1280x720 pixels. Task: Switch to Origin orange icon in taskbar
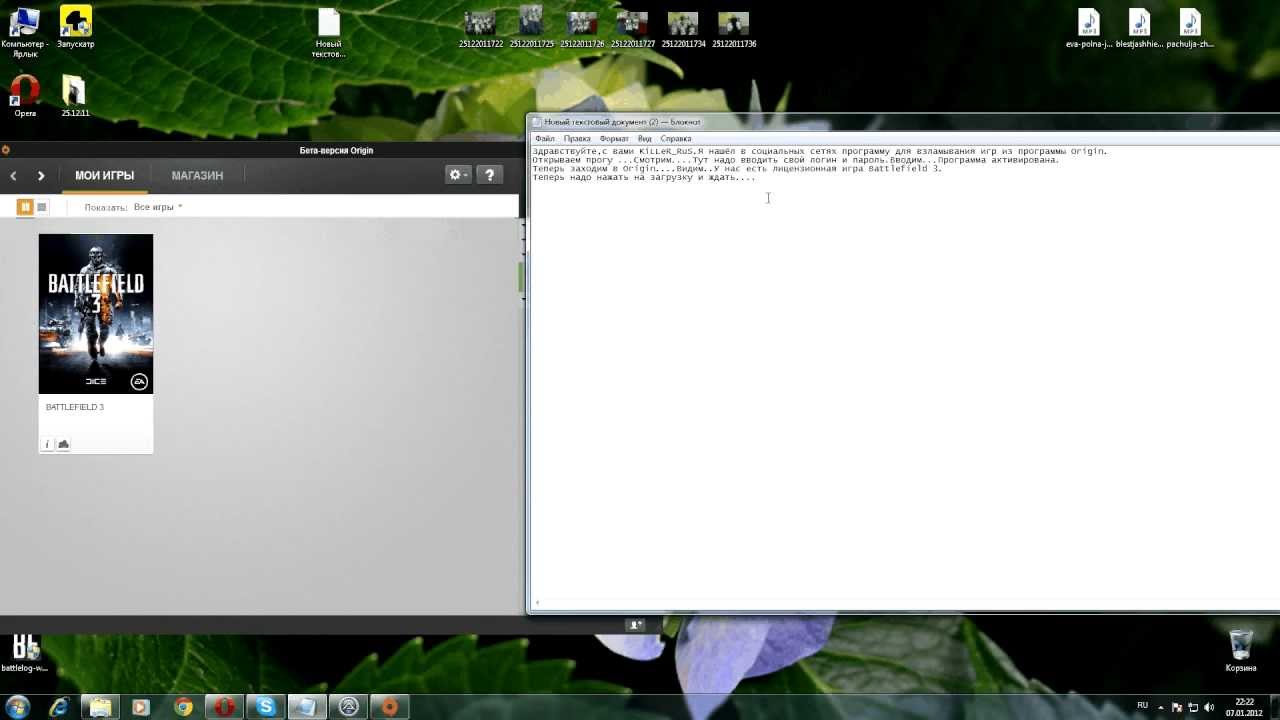[x=390, y=707]
